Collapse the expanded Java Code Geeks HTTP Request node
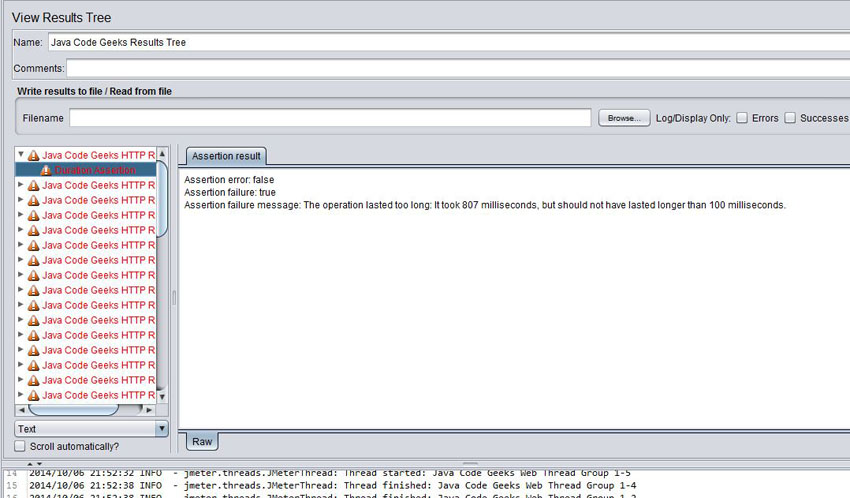 (21, 154)
